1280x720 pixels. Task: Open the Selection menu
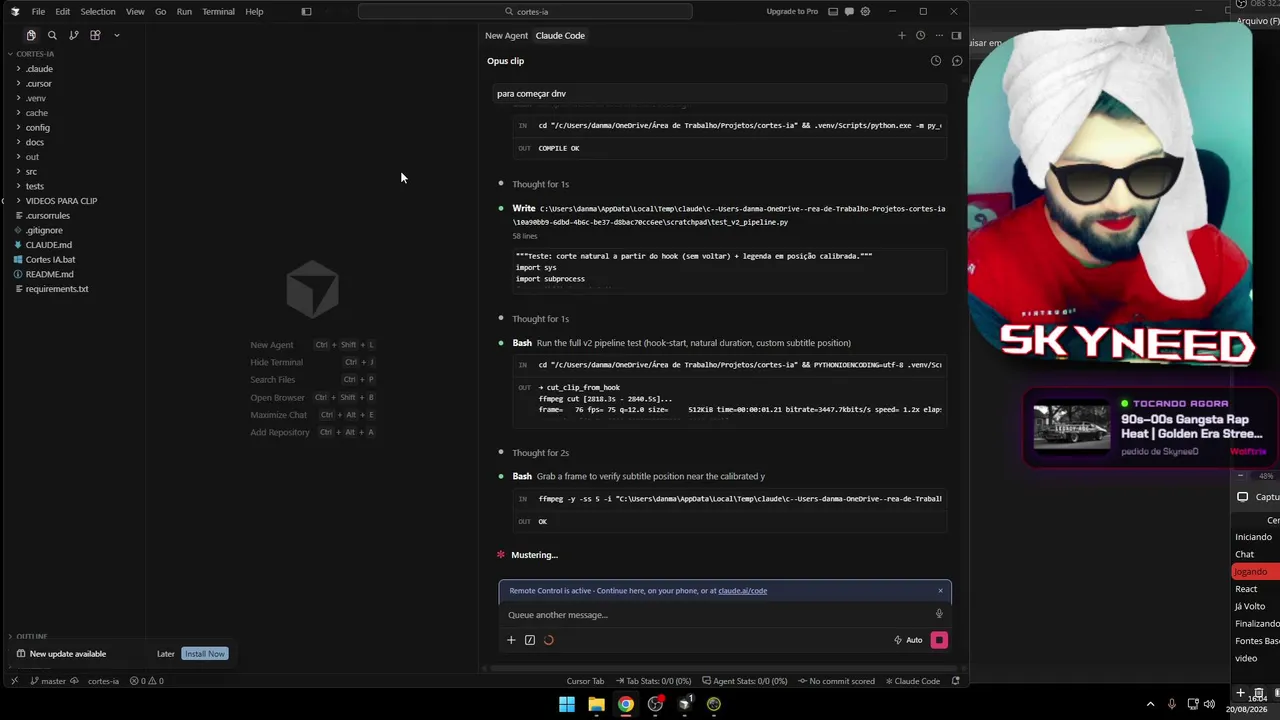click(x=98, y=12)
